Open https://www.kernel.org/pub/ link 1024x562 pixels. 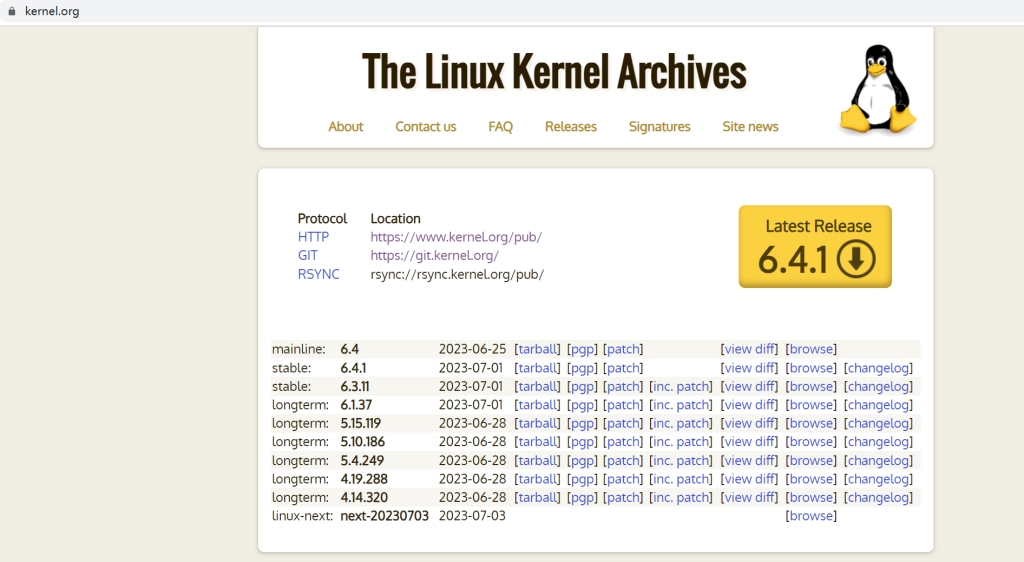pos(456,237)
